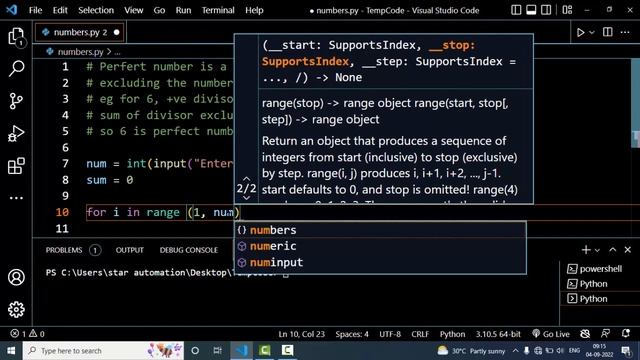Screen dimensions: 640x360
Task: Open notifications bell in status bar
Action: pos(625,334)
